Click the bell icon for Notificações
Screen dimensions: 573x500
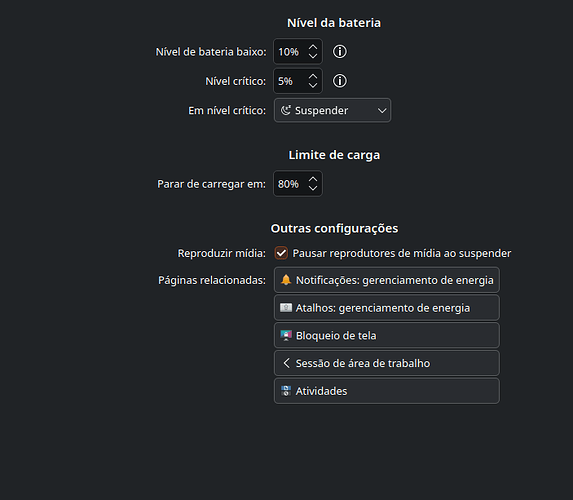(286, 280)
